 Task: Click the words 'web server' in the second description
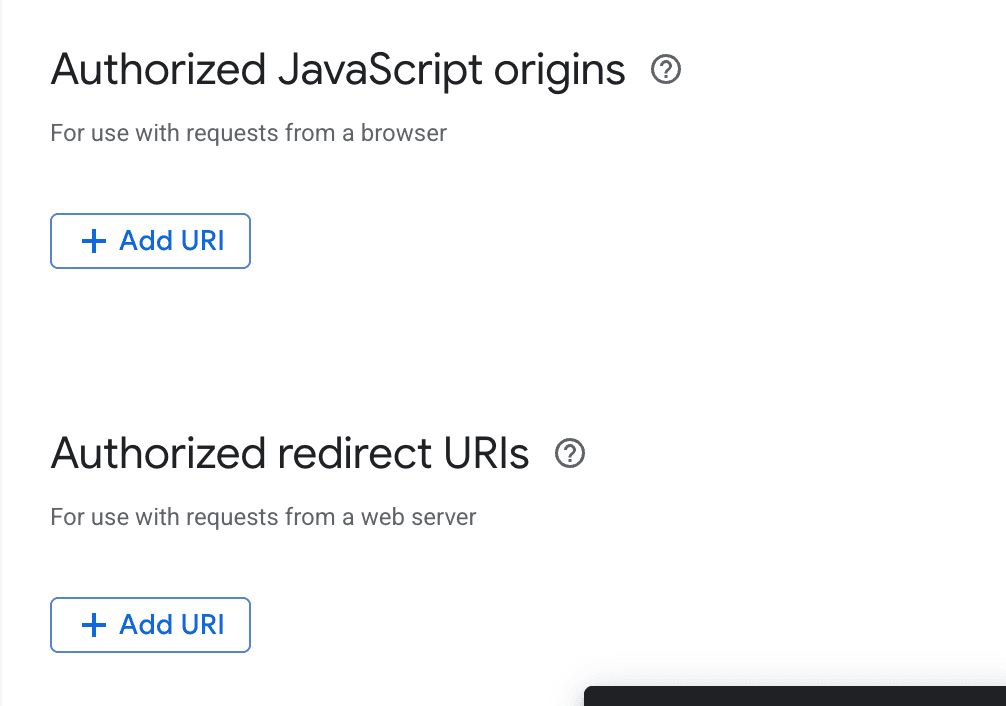point(418,517)
